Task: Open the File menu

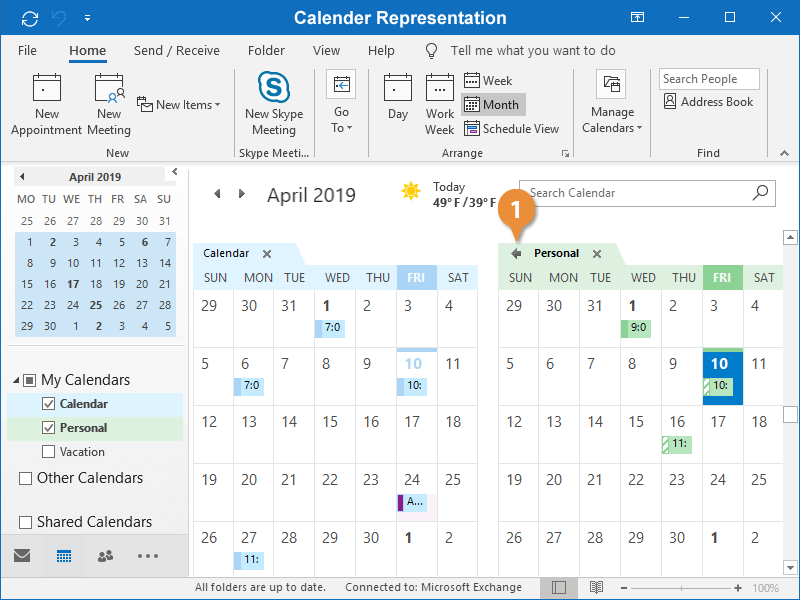Action: [28, 51]
